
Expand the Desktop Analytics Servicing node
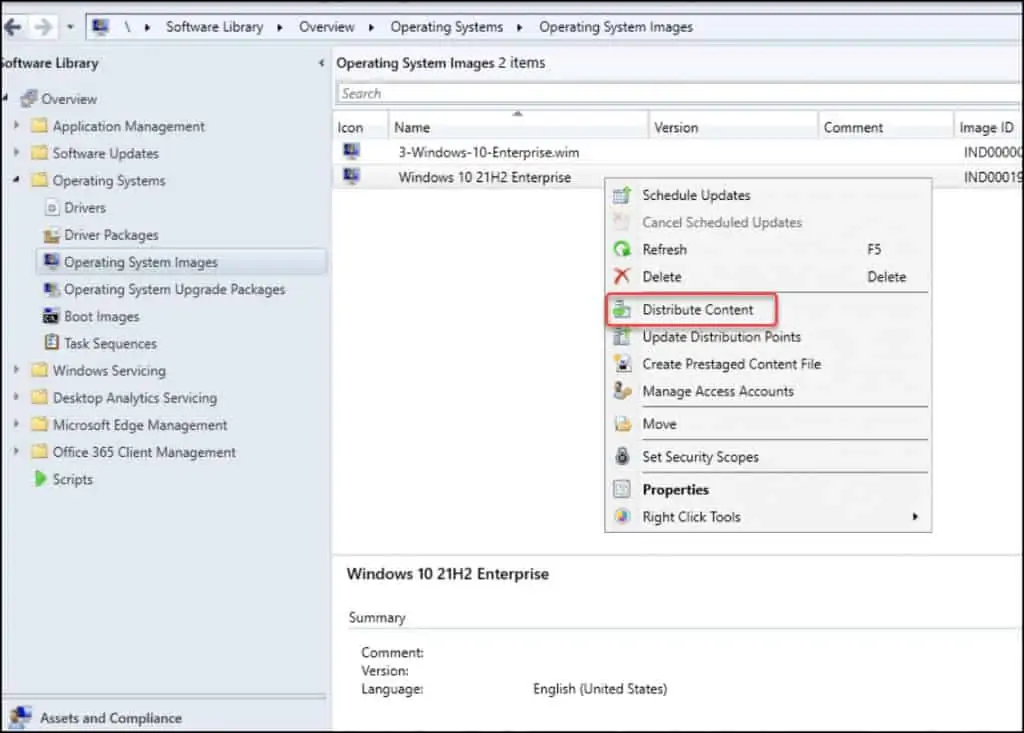tap(16, 397)
